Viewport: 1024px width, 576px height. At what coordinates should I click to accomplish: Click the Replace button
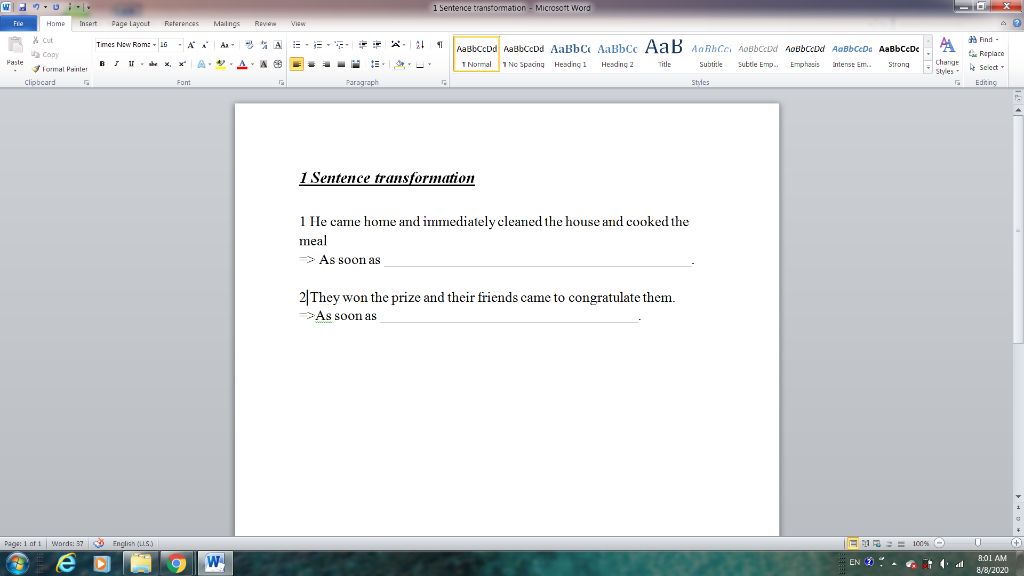pos(987,54)
